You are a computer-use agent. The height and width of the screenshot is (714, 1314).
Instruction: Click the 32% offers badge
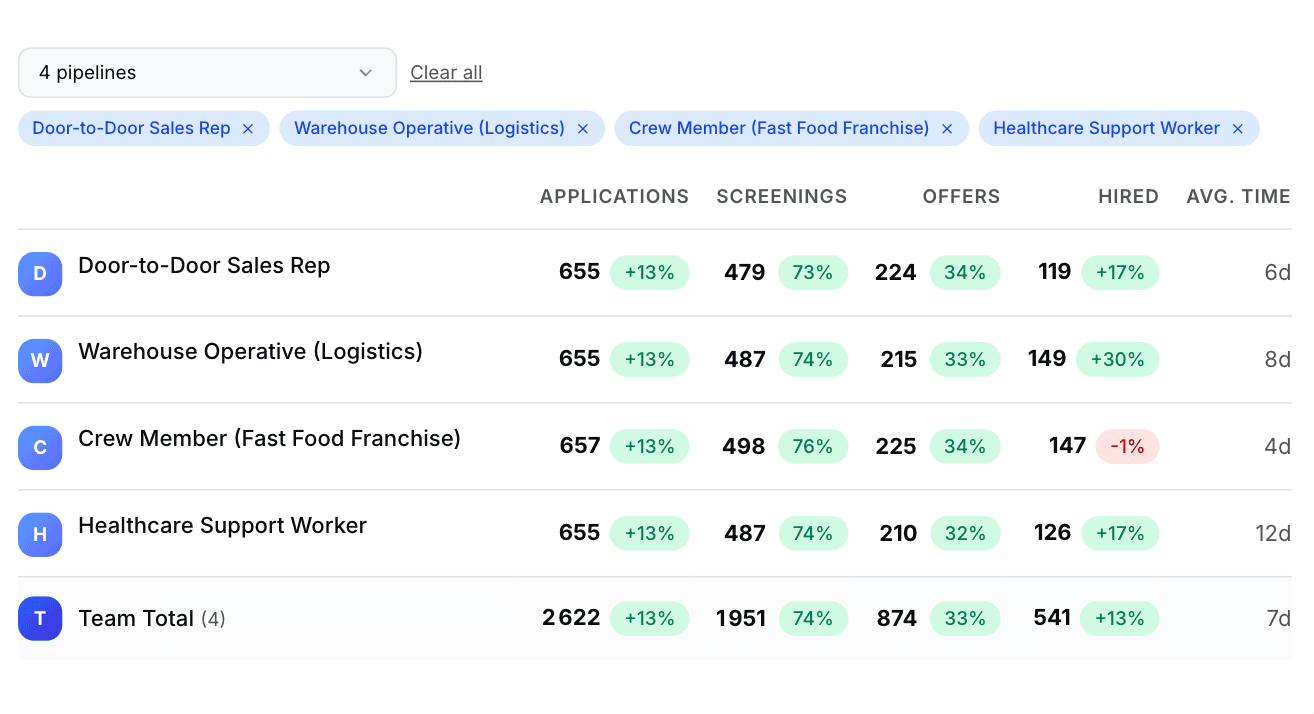point(965,533)
